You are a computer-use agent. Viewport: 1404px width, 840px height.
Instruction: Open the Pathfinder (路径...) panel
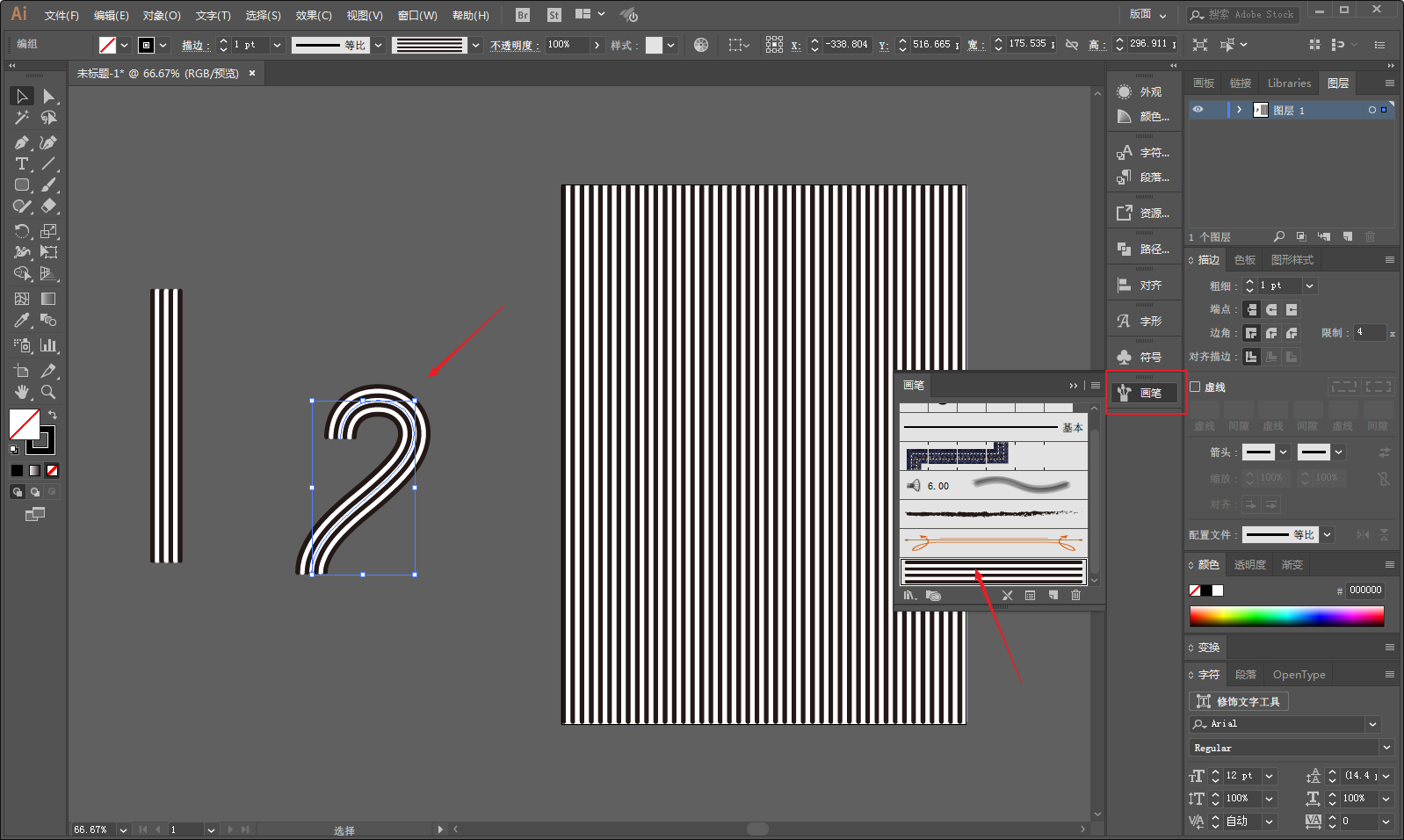pyautogui.click(x=1142, y=250)
